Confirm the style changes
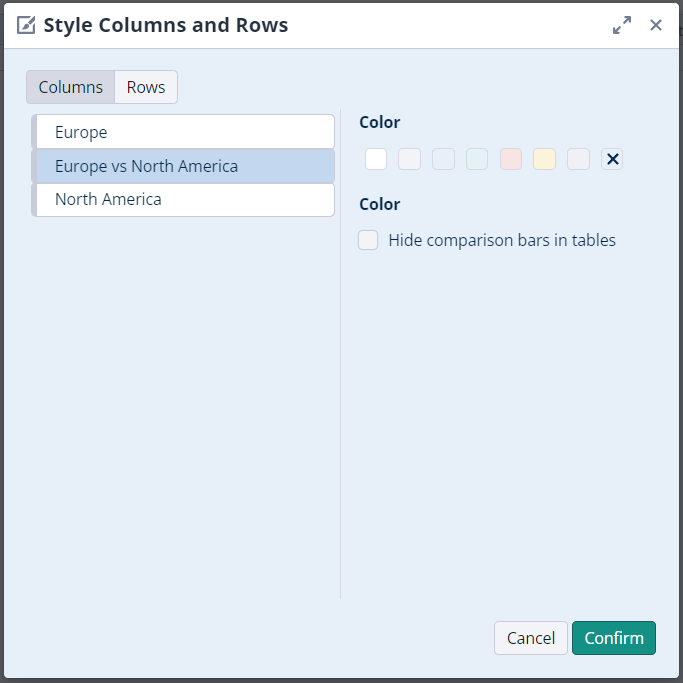This screenshot has height=683, width=683. coord(613,638)
